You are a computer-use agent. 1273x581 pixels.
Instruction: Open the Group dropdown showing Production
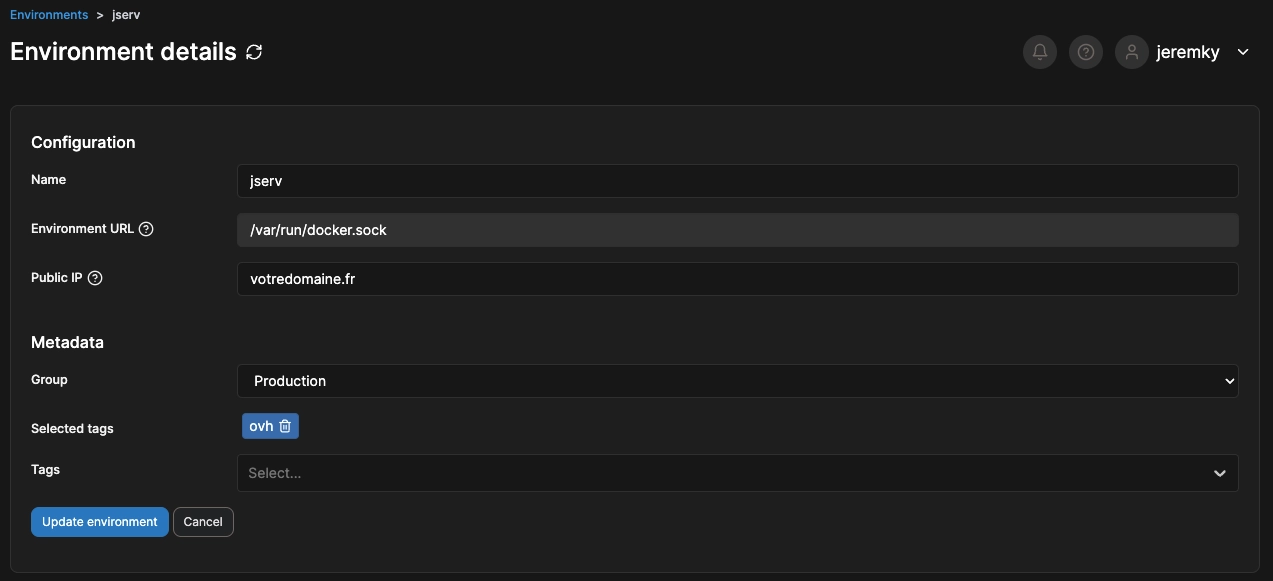(738, 381)
